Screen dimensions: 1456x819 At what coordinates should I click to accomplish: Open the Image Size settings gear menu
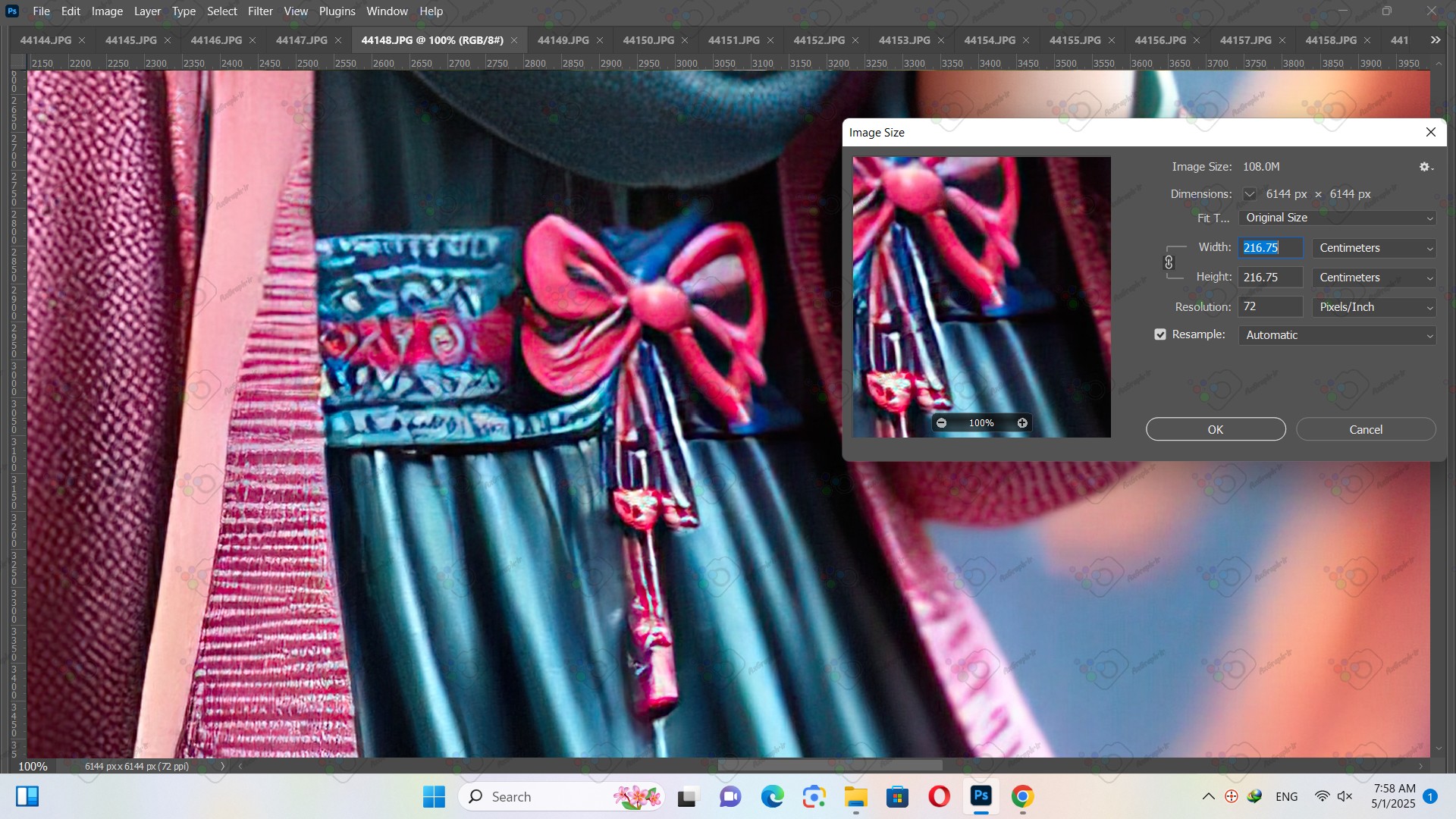coord(1426,167)
